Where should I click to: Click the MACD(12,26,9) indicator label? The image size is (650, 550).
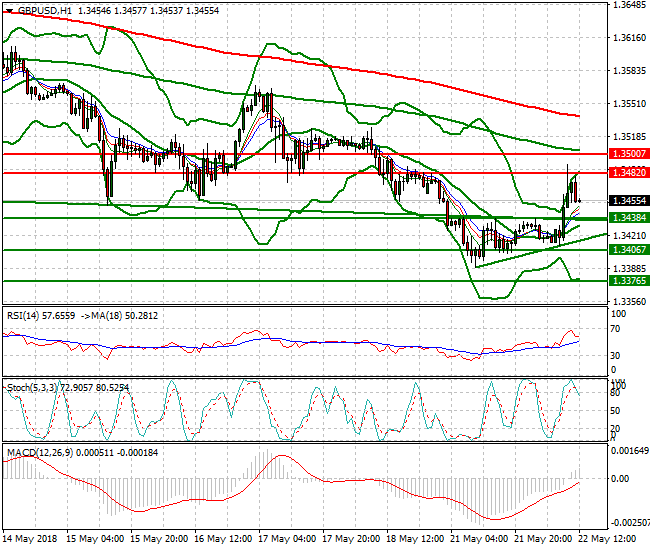(x=40, y=453)
